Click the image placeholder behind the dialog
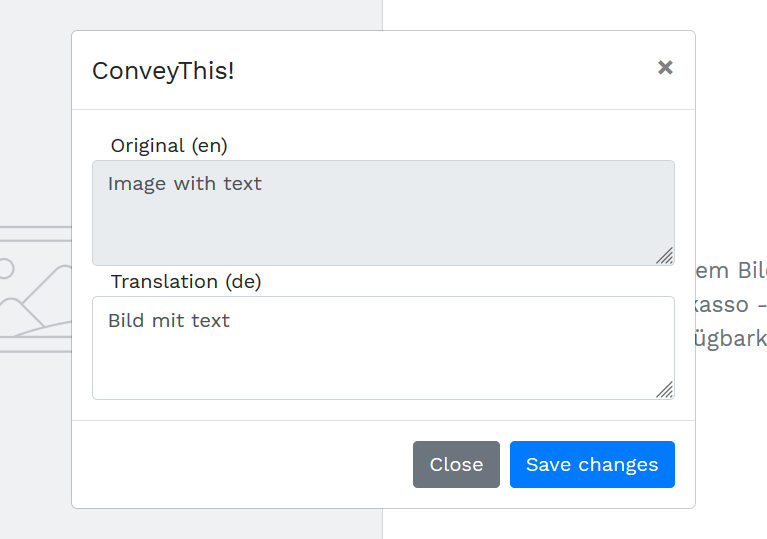The width and height of the screenshot is (767, 539). pyautogui.click(x=36, y=289)
